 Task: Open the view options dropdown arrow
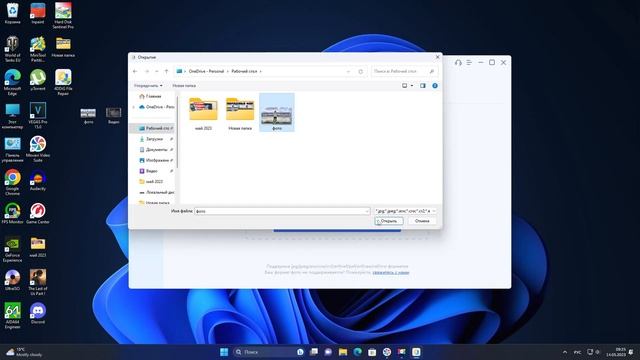point(412,86)
